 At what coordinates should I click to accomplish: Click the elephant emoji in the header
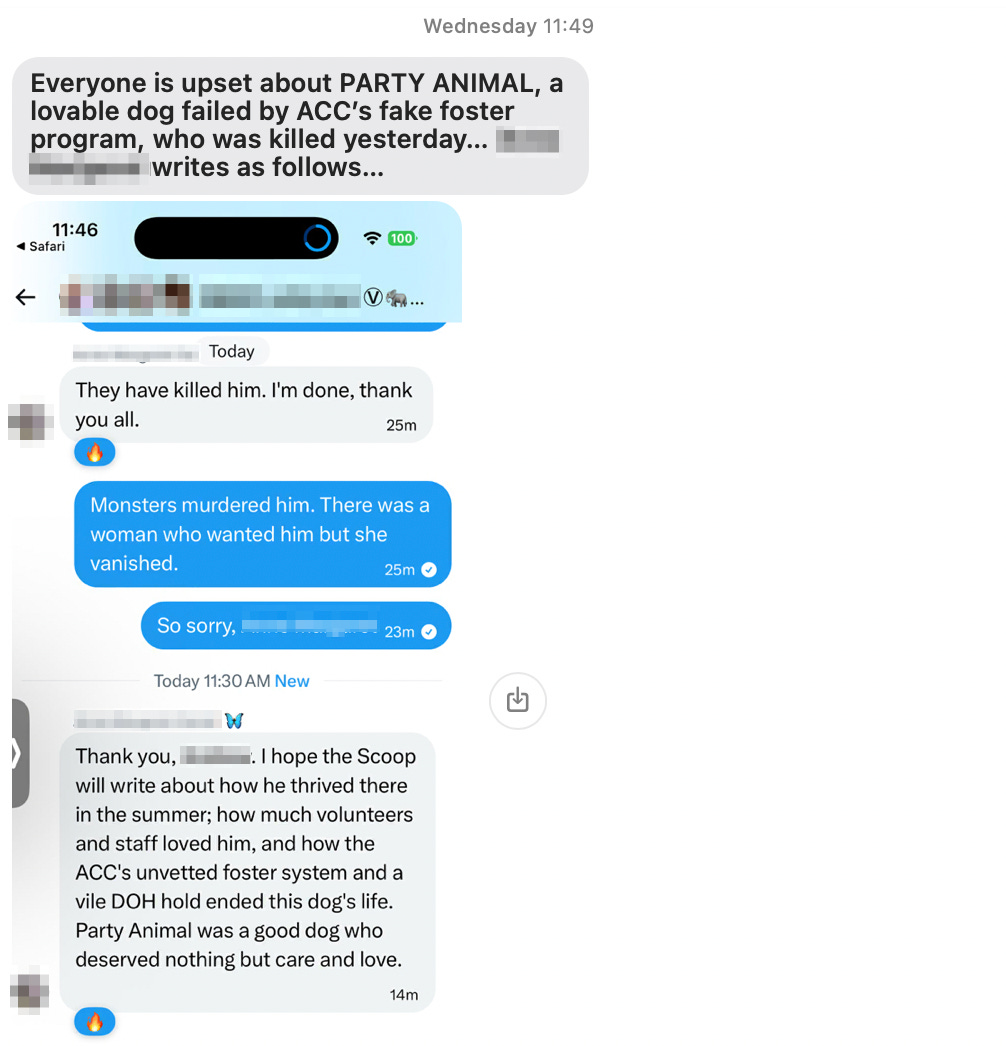point(397,298)
